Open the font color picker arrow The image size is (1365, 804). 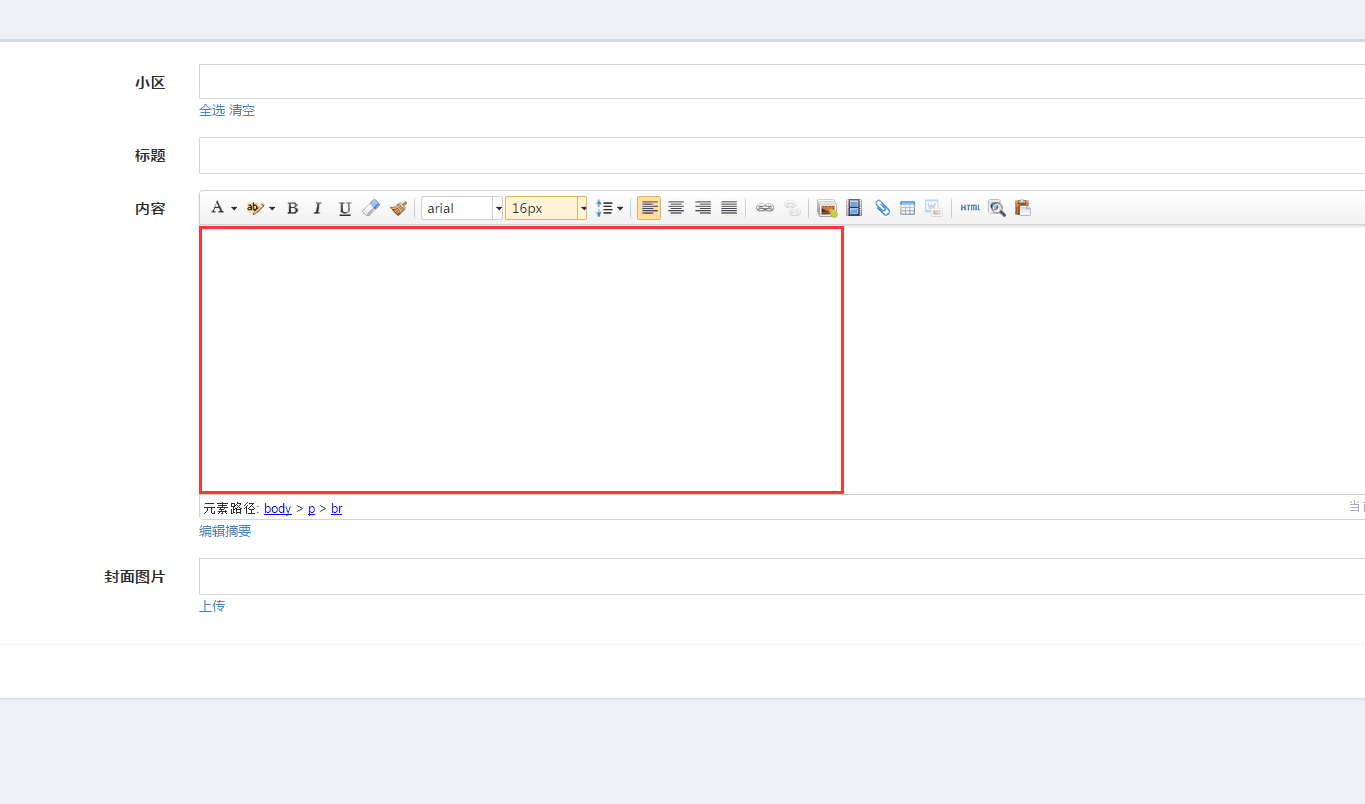(x=234, y=208)
